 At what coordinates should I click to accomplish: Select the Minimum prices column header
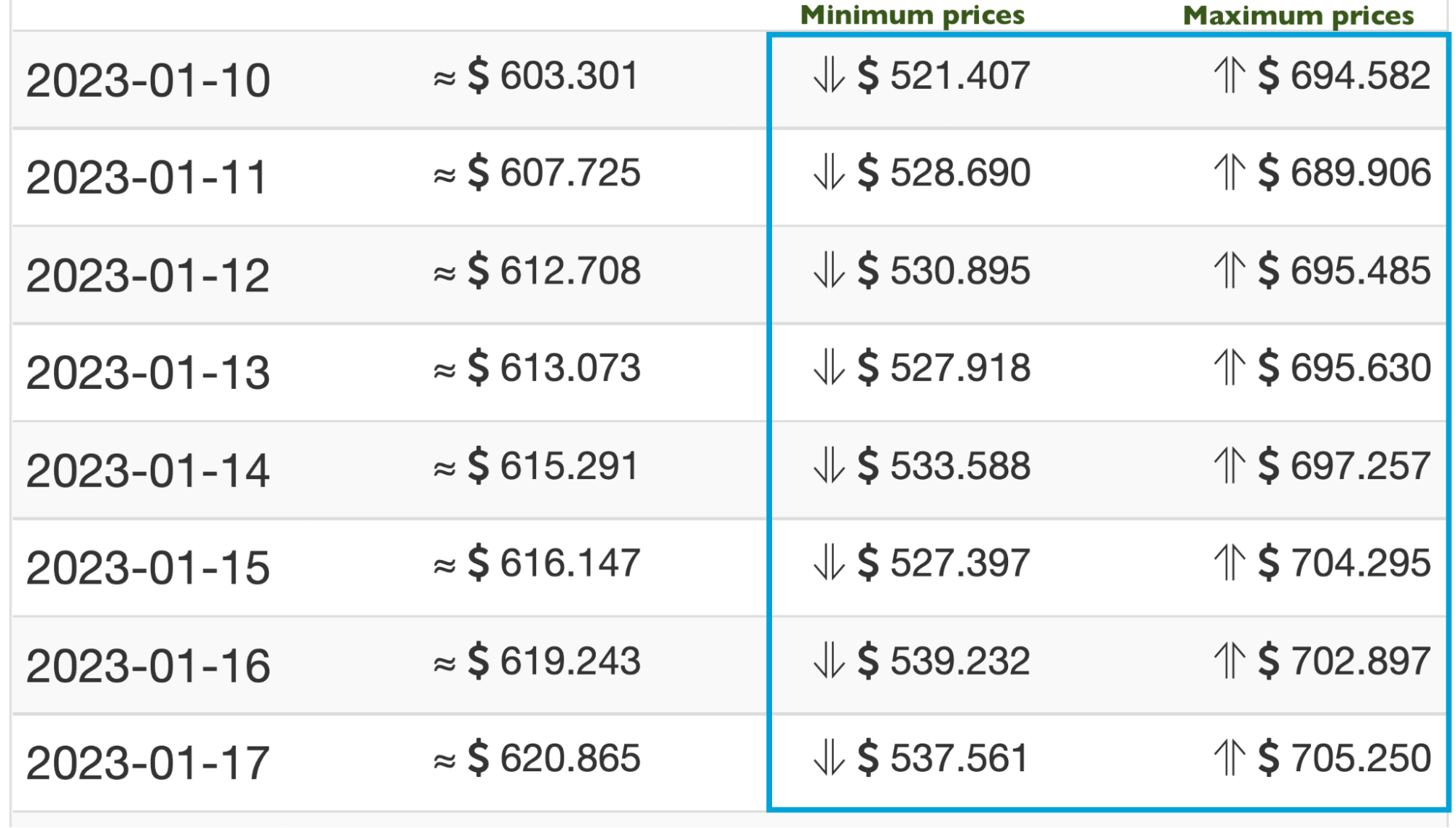(912, 15)
